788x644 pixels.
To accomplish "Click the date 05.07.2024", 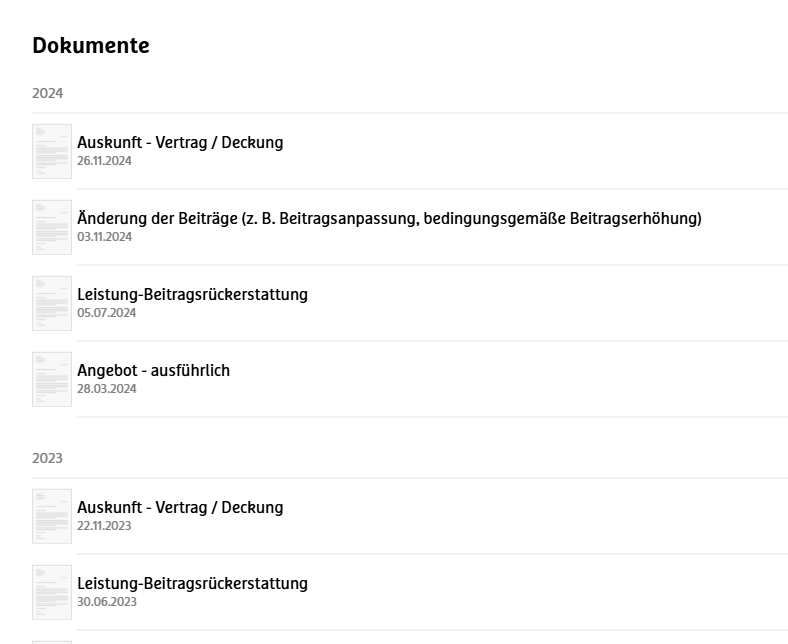I will [106, 313].
